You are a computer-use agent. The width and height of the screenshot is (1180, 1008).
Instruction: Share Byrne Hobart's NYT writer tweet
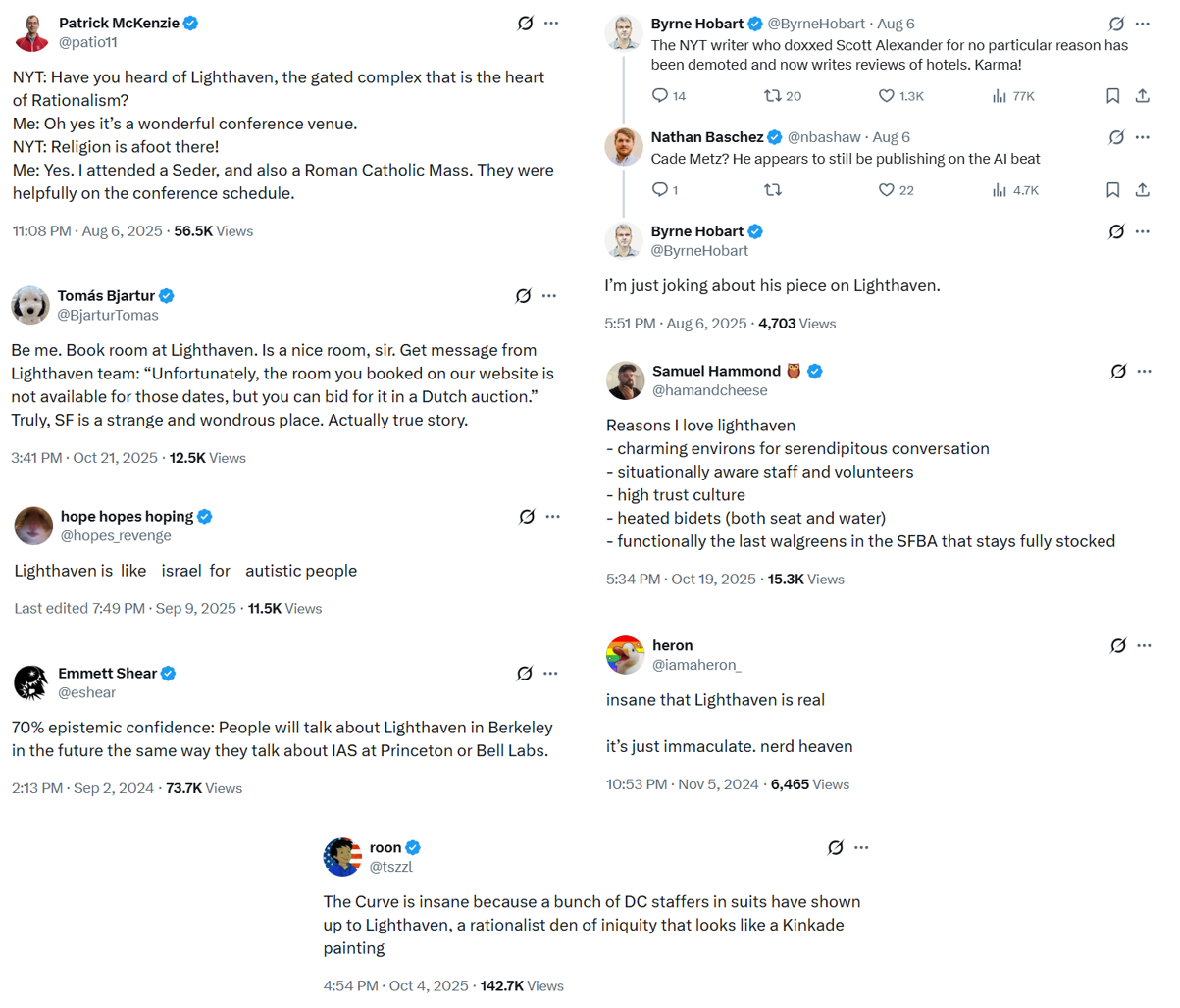pyautogui.click(x=1142, y=95)
